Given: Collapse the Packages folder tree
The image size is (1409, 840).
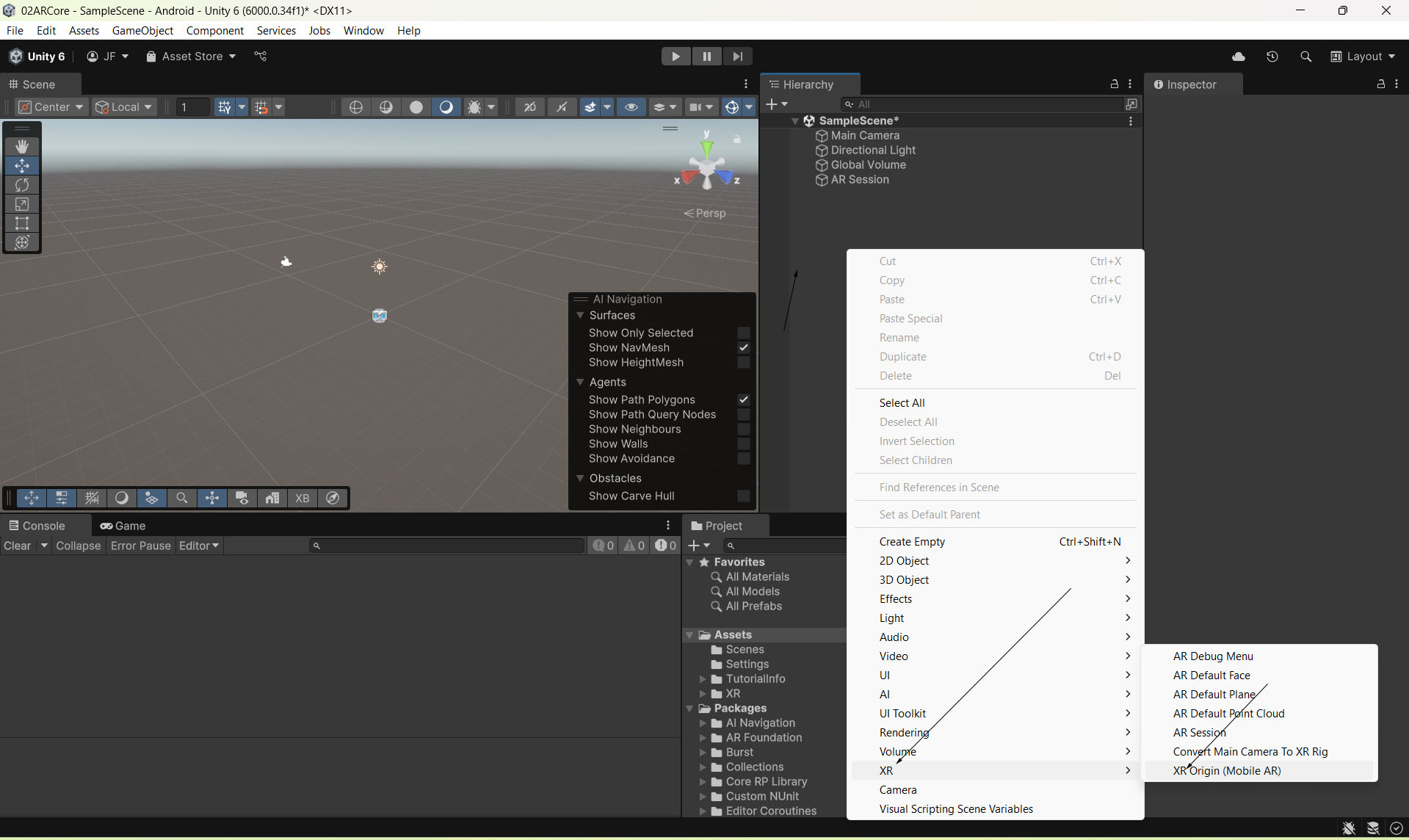Looking at the screenshot, I should (690, 709).
